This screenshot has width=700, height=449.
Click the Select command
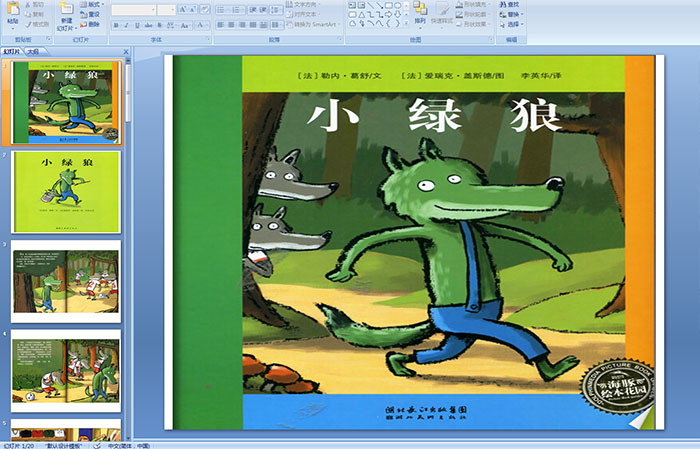point(512,24)
